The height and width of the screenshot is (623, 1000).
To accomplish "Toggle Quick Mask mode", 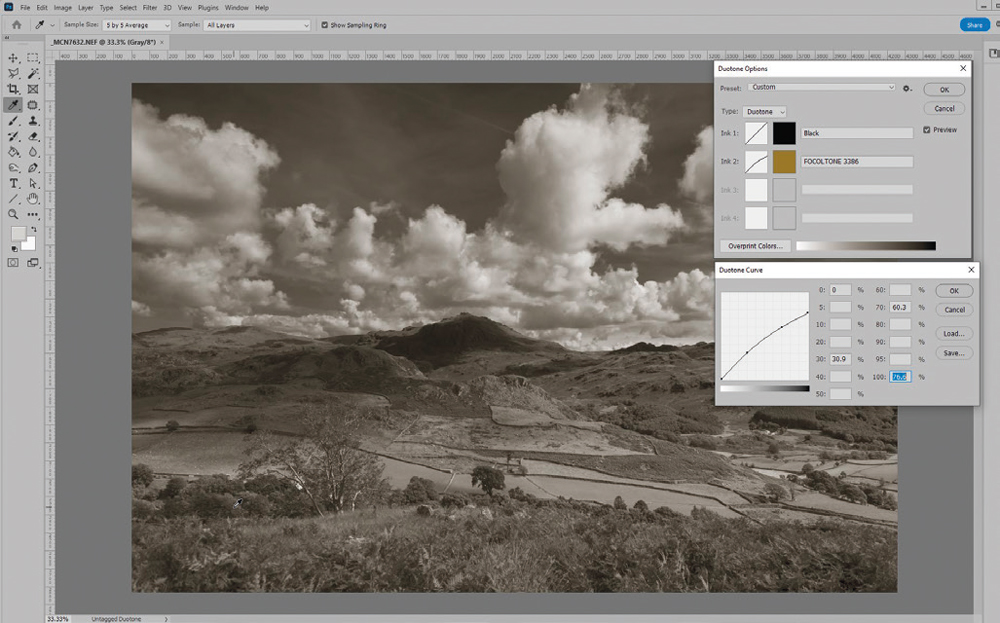I will click(x=13, y=263).
